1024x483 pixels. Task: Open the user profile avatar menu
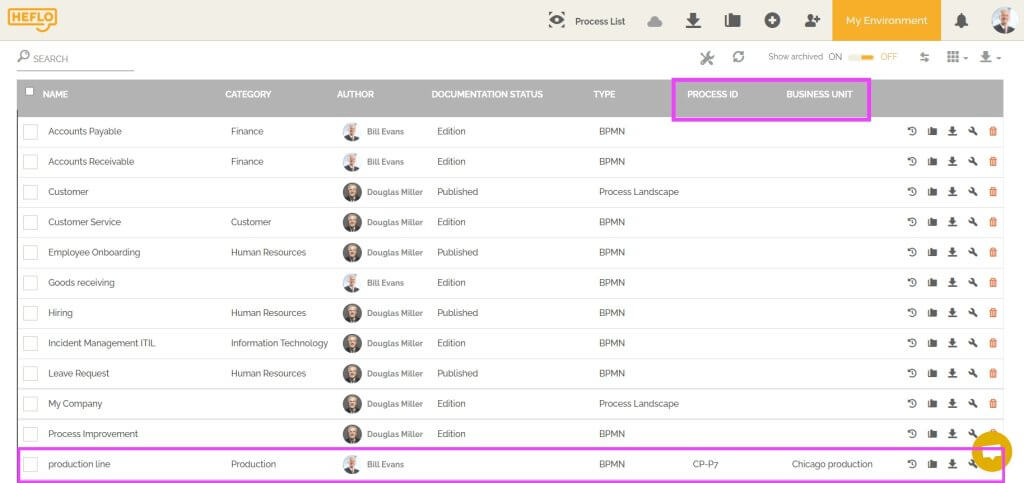pyautogui.click(x=1003, y=20)
